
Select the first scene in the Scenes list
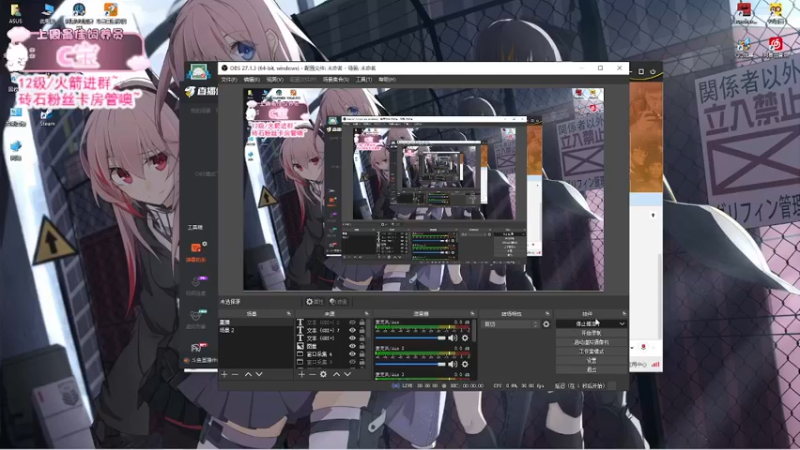click(x=256, y=322)
